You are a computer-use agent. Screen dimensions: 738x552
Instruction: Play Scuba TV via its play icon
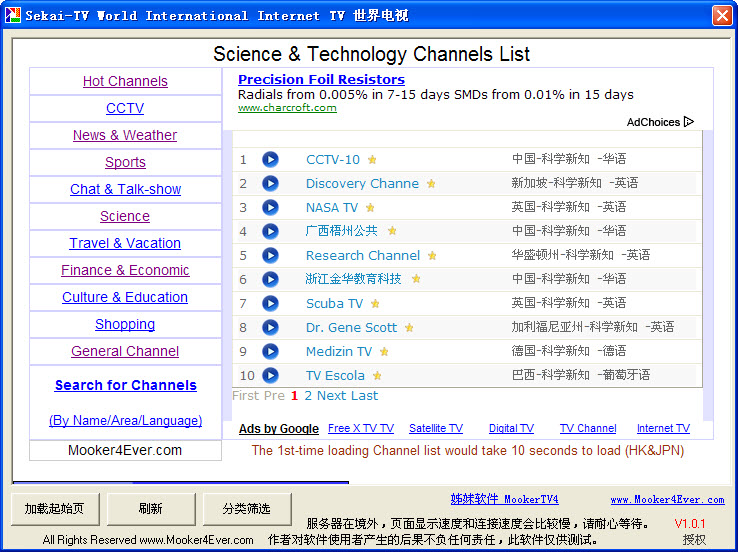270,304
